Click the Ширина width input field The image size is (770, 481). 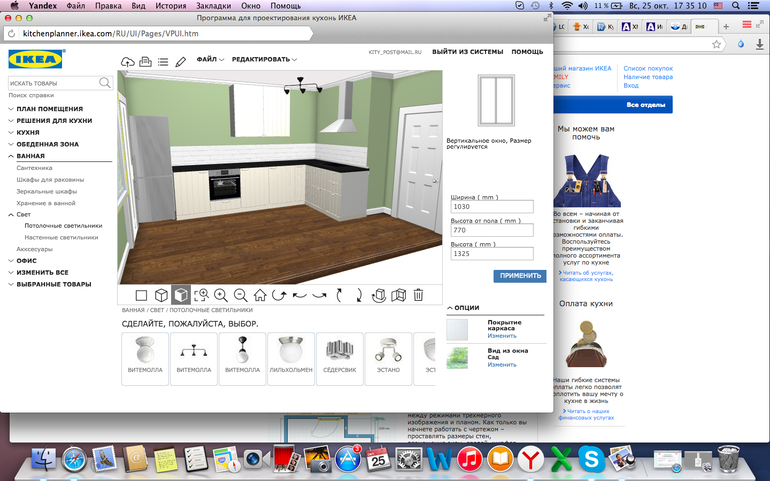(x=491, y=207)
